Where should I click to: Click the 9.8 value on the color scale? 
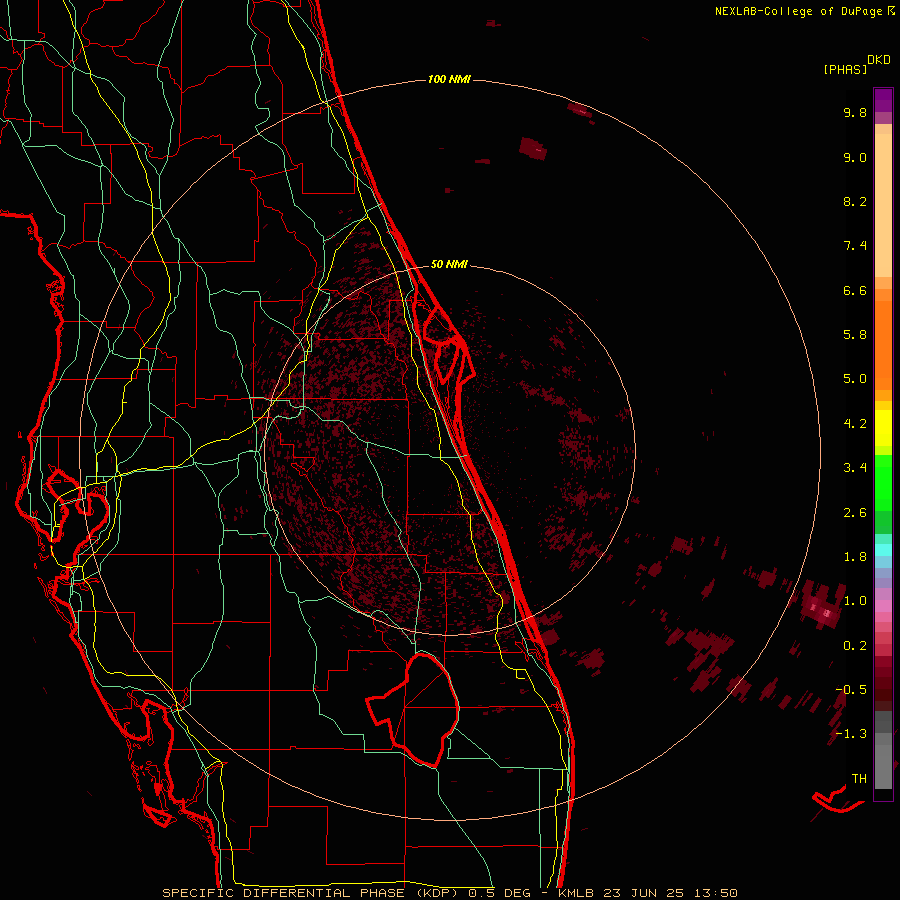coord(855,112)
